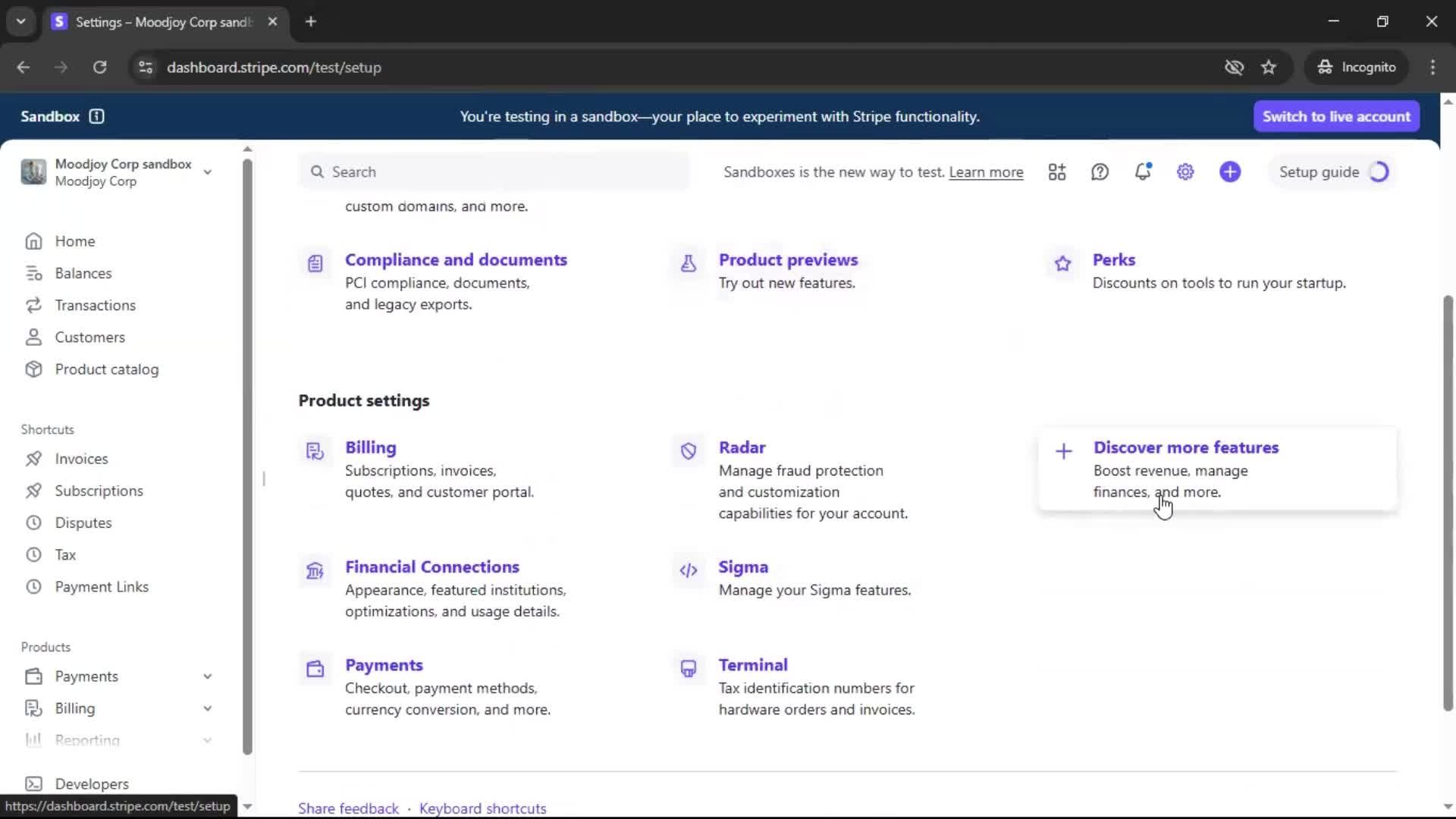The height and width of the screenshot is (819, 1456).
Task: Open the settings gear icon
Action: click(x=1185, y=172)
